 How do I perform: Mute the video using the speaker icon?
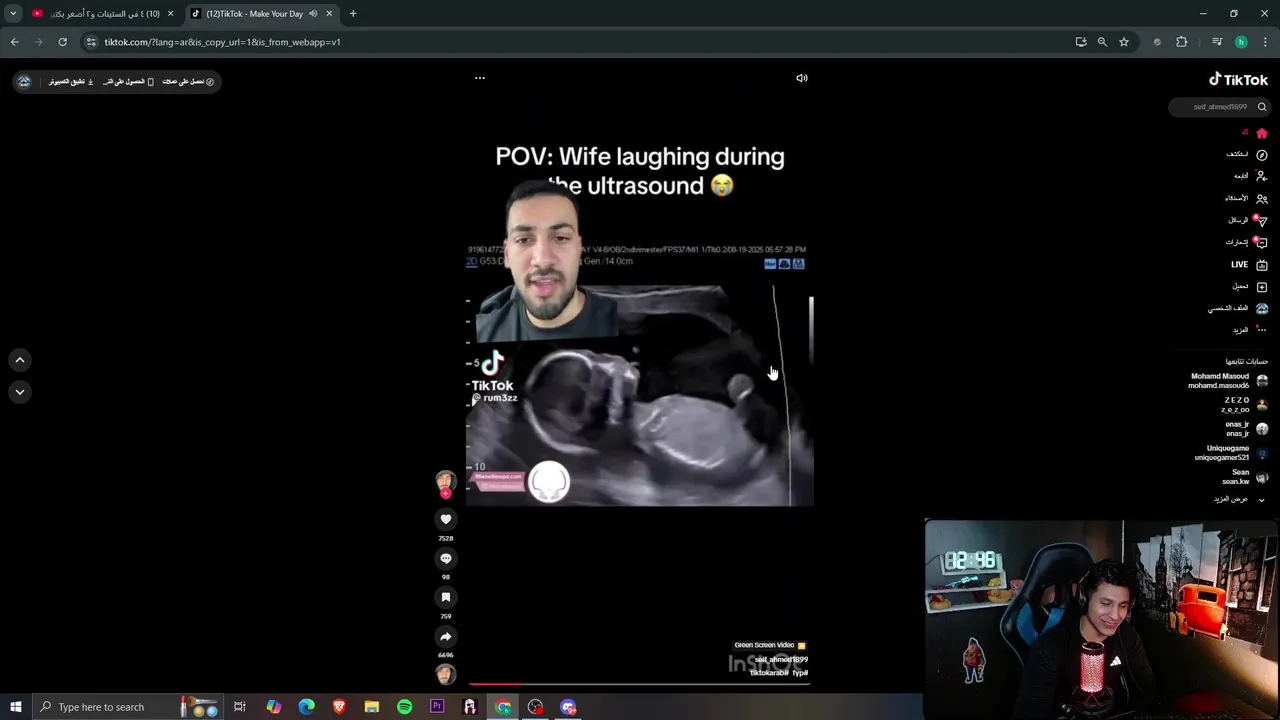point(802,78)
